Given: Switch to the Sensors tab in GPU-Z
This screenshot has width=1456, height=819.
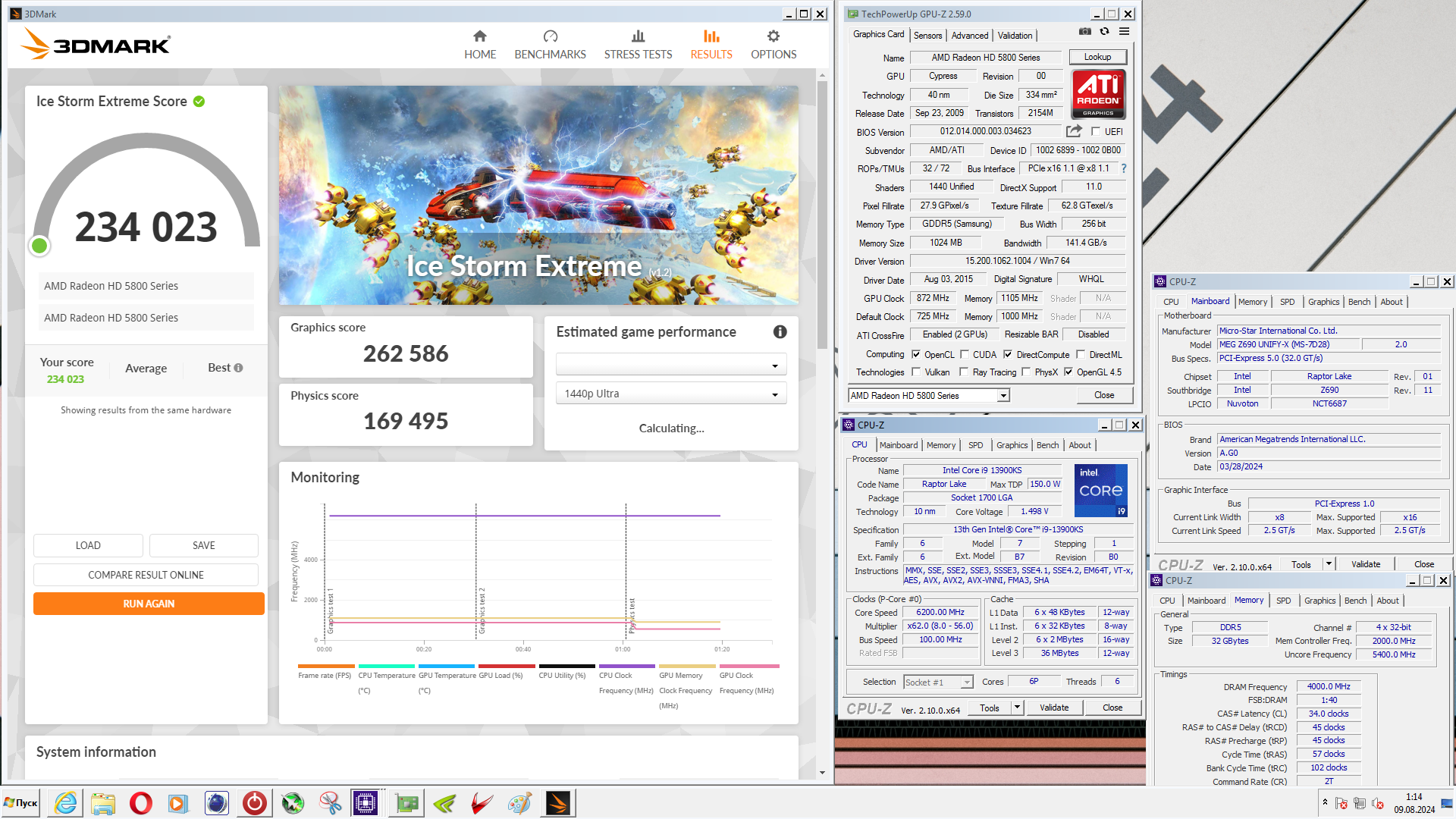Looking at the screenshot, I should coord(927,35).
